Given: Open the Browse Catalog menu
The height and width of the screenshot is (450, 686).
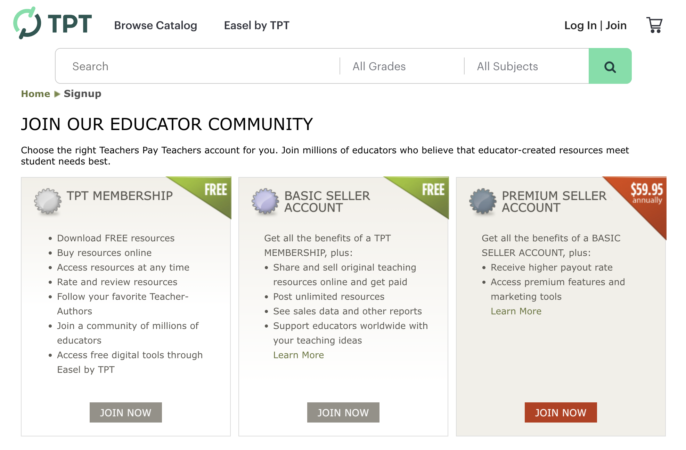Looking at the screenshot, I should click(155, 25).
